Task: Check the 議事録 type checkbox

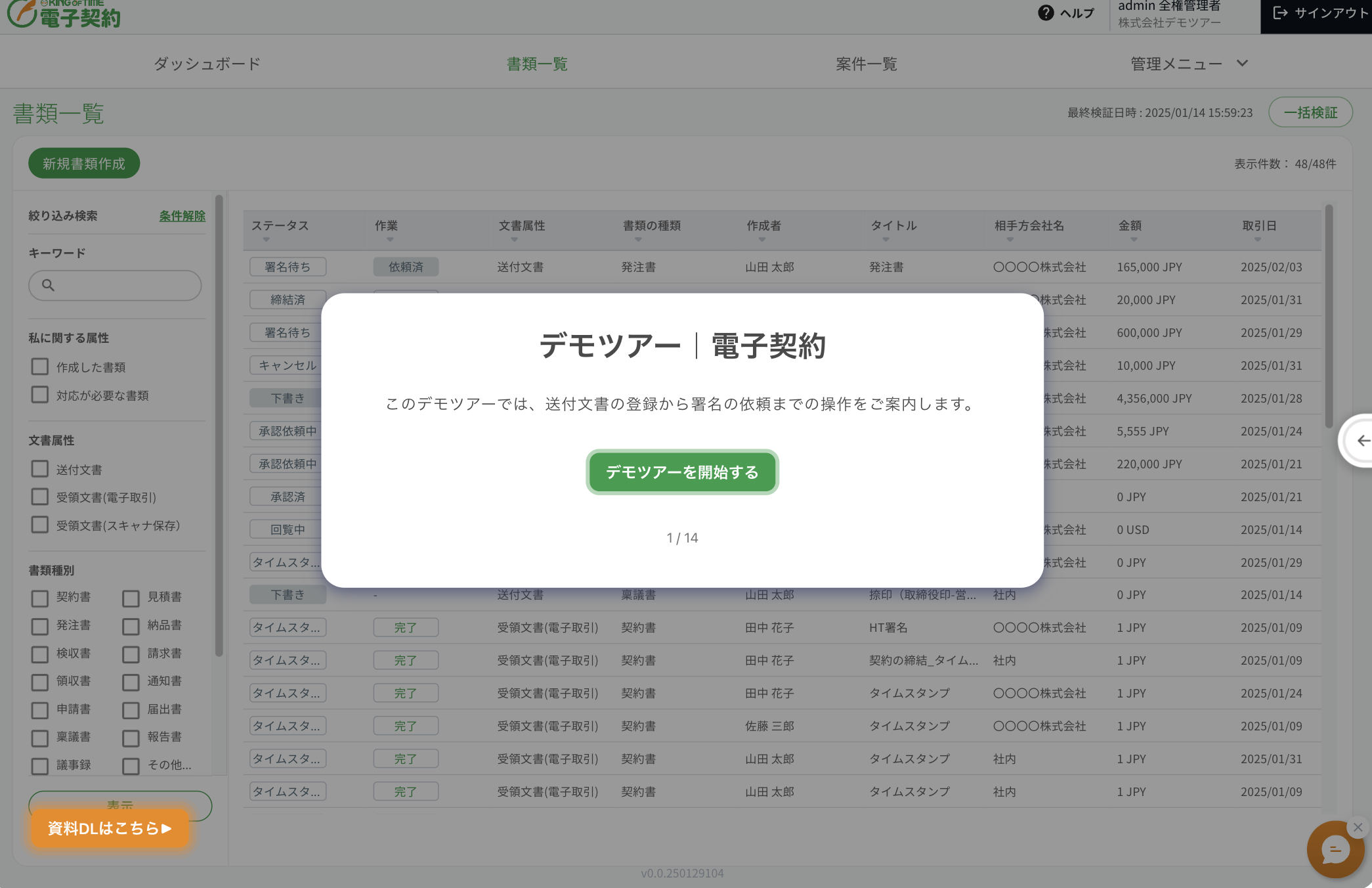Action: [40, 766]
